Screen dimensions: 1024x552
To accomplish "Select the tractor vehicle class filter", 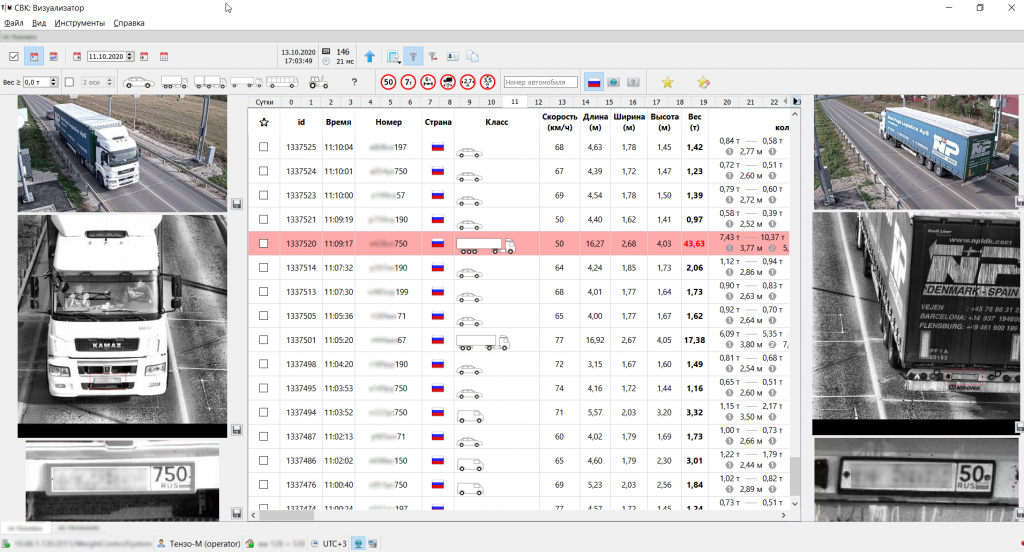I will point(318,82).
